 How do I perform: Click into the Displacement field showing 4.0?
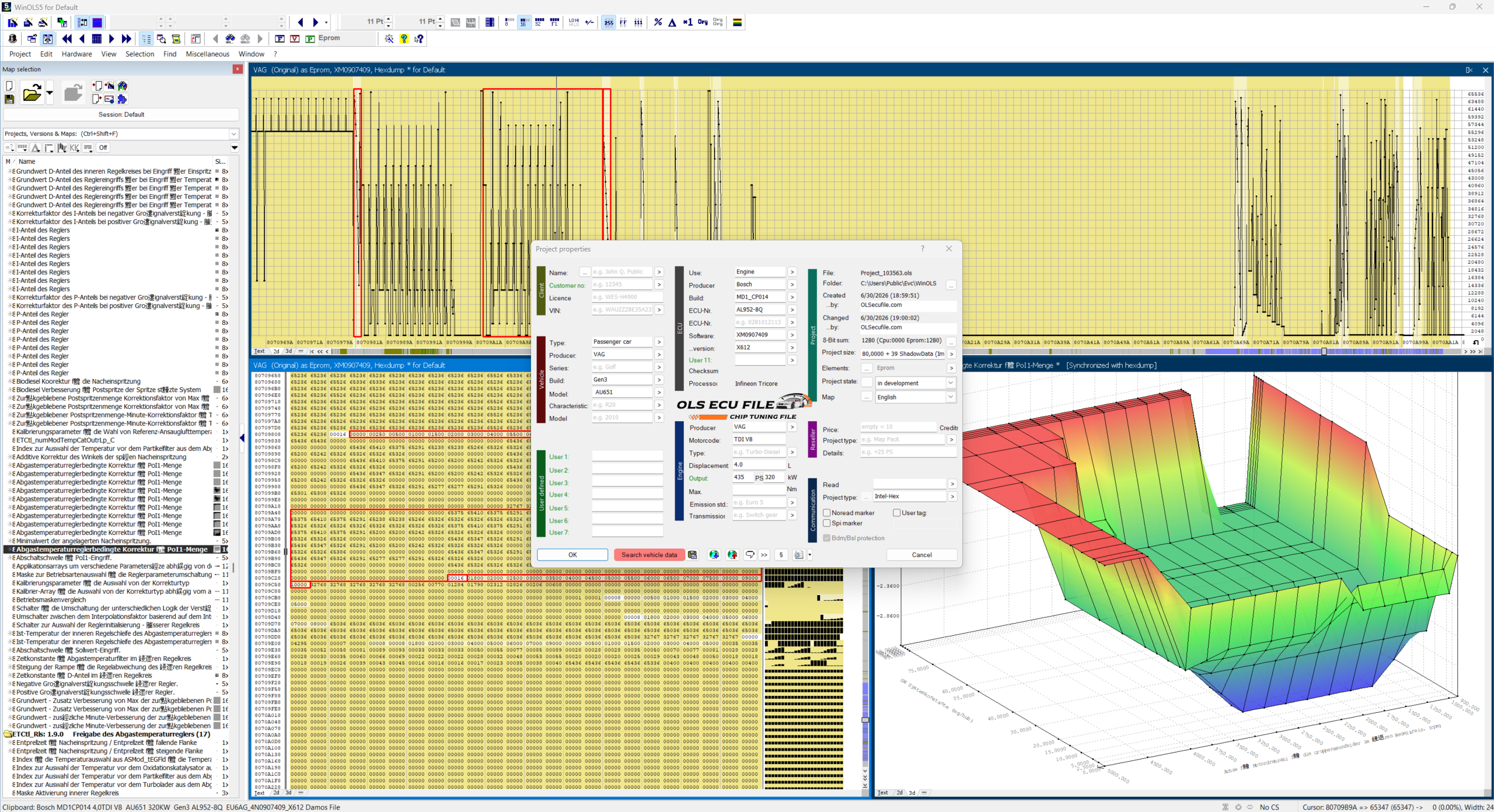[x=759, y=465]
